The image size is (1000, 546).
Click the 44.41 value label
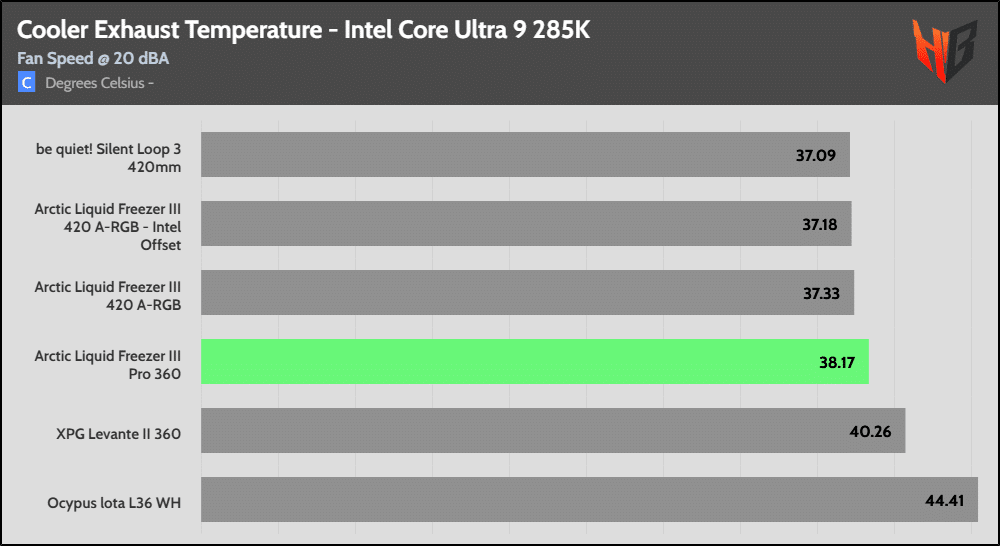point(944,499)
